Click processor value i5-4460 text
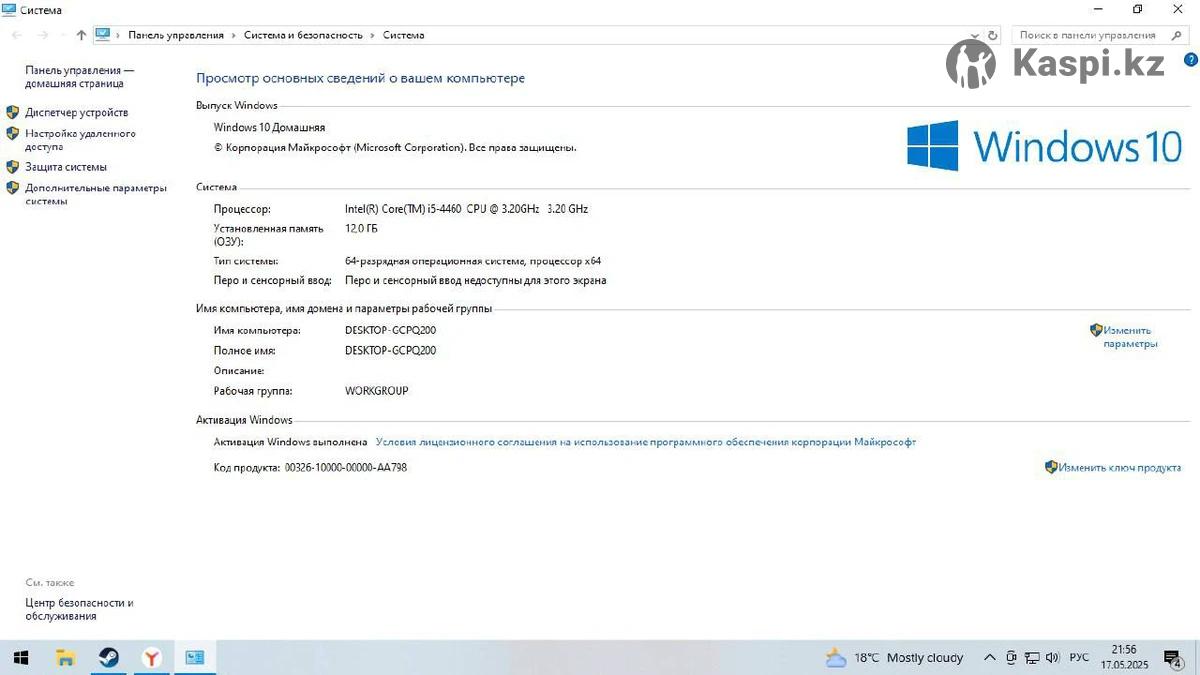This screenshot has width=1200, height=675. 466,209
